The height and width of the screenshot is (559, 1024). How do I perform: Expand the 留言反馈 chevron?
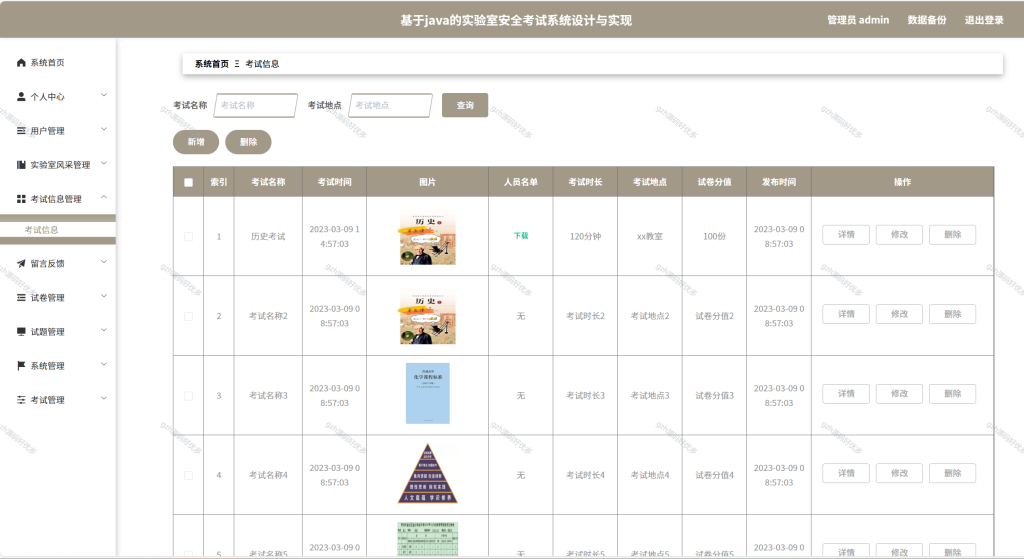[104, 263]
